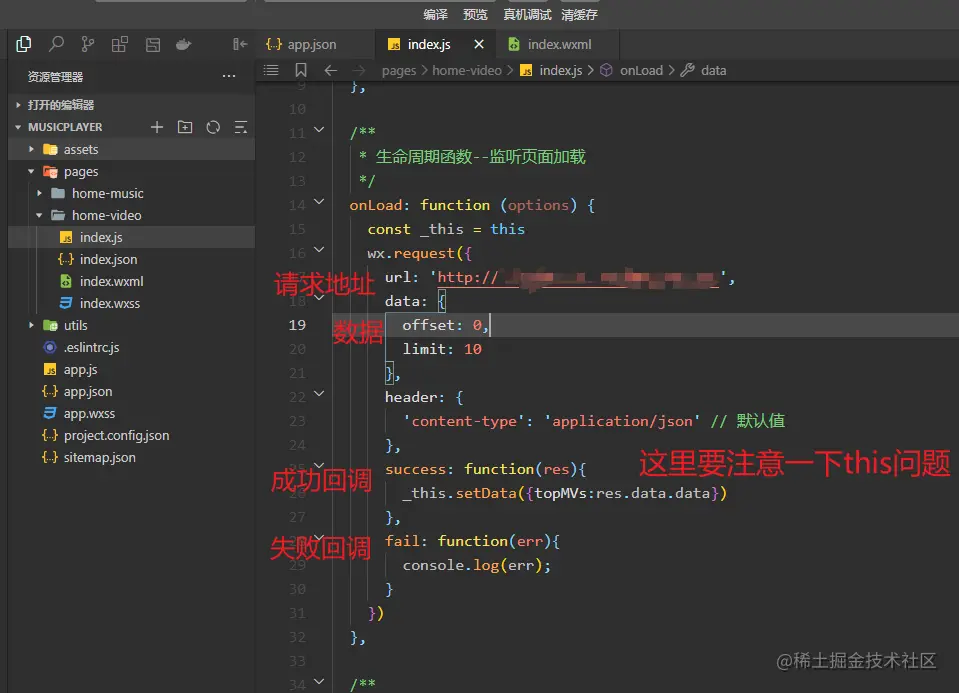Refresh the Explorer file tree
The image size is (959, 693).
click(x=212, y=127)
